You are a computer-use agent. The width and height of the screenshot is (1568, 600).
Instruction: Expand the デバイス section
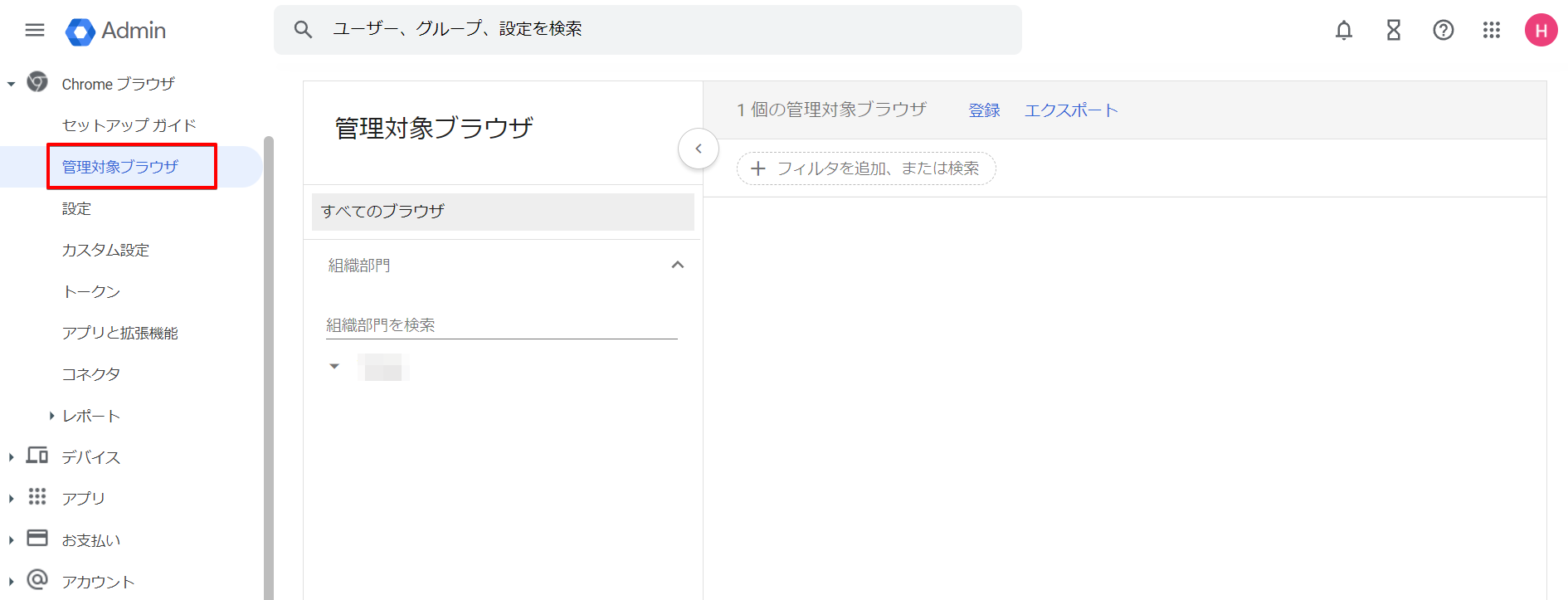pyautogui.click(x=12, y=457)
